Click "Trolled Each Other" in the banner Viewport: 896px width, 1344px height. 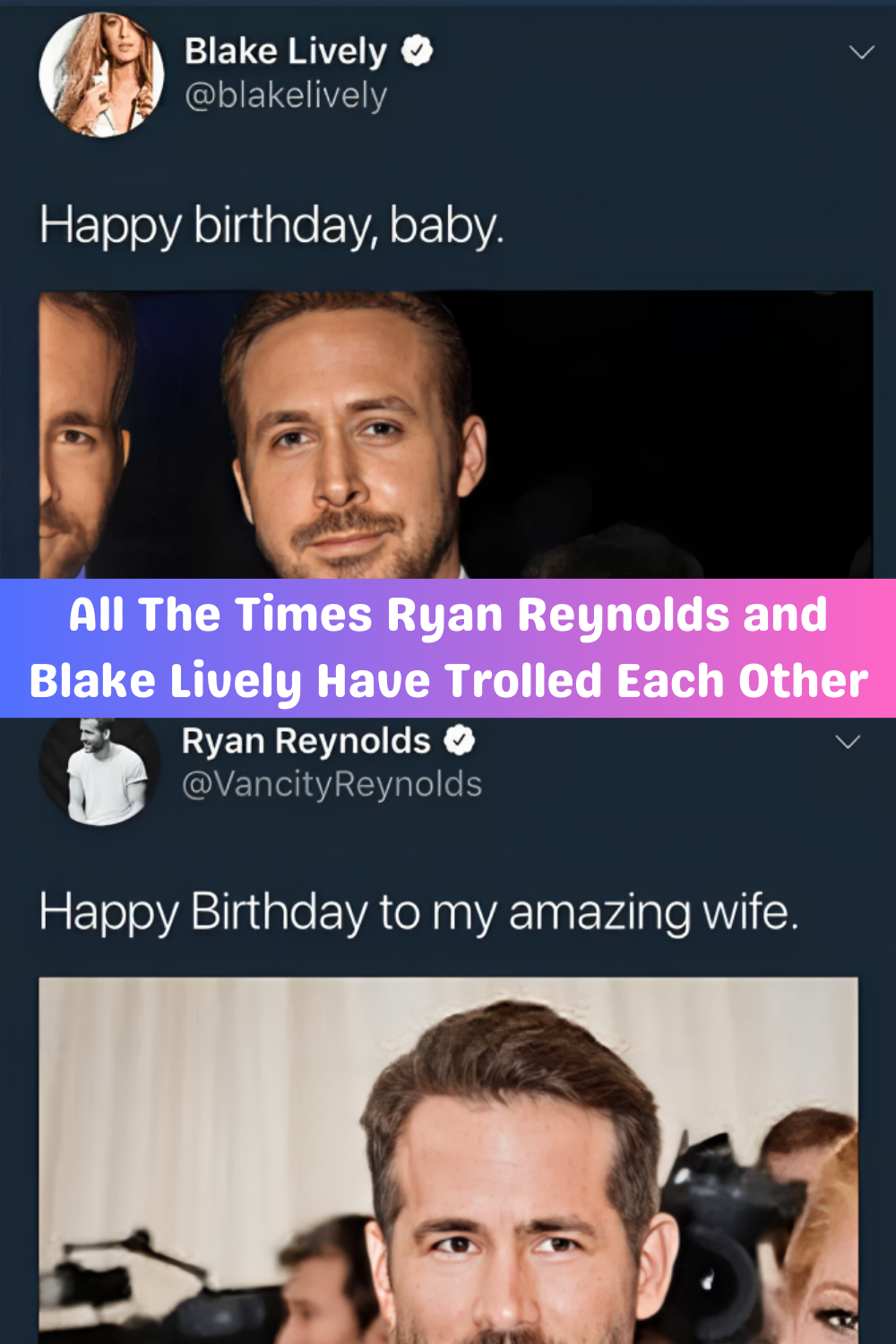click(656, 681)
